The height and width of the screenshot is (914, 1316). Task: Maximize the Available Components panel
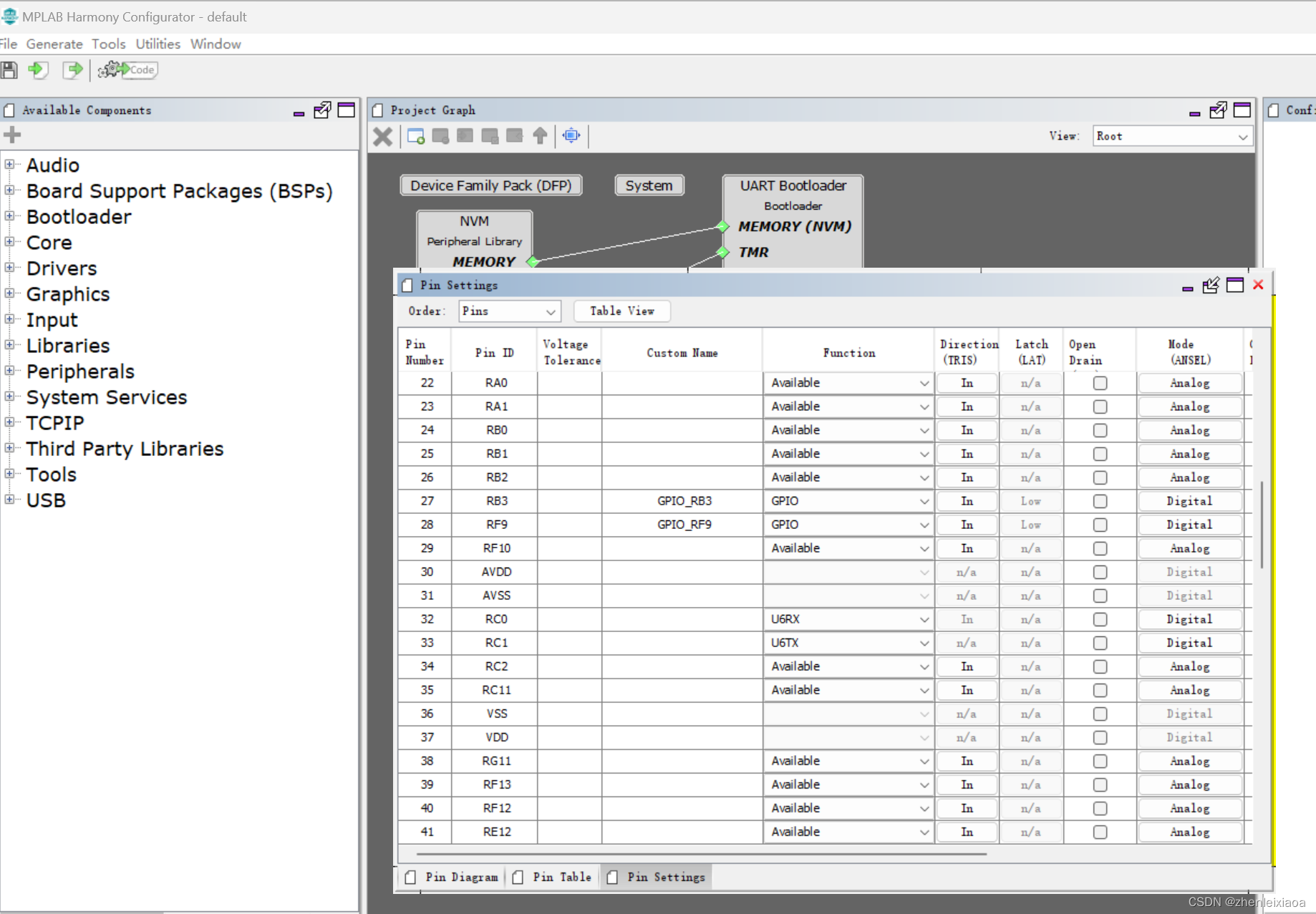[347, 110]
